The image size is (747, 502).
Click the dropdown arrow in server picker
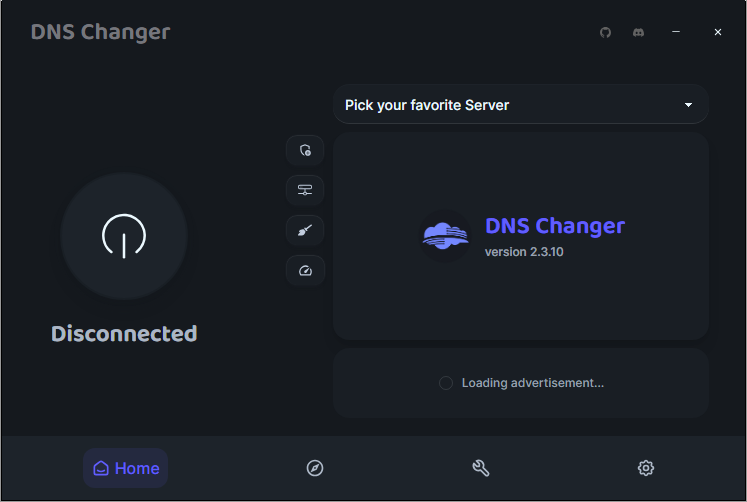tap(688, 105)
